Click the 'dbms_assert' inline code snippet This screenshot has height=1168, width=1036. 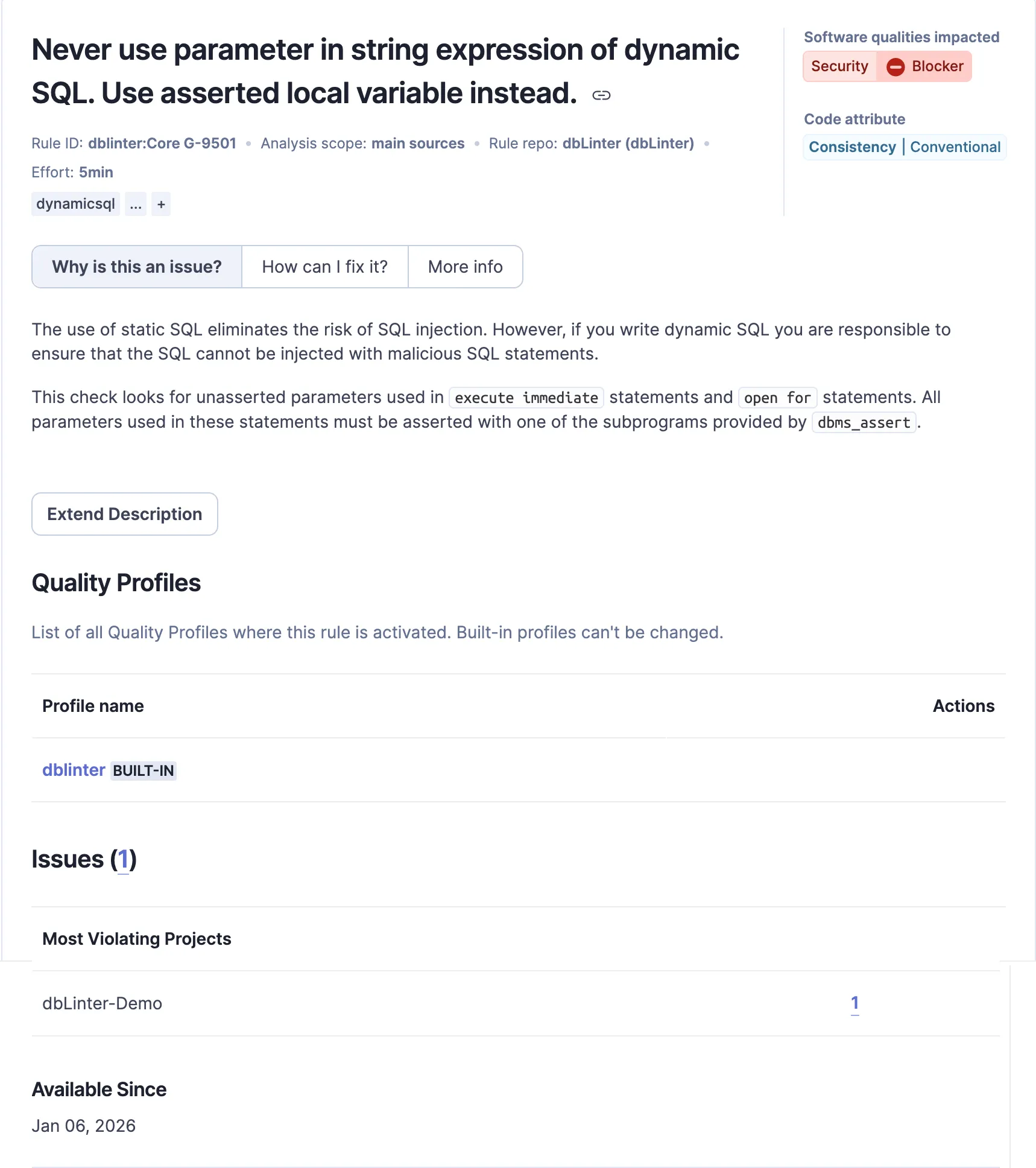pos(864,423)
